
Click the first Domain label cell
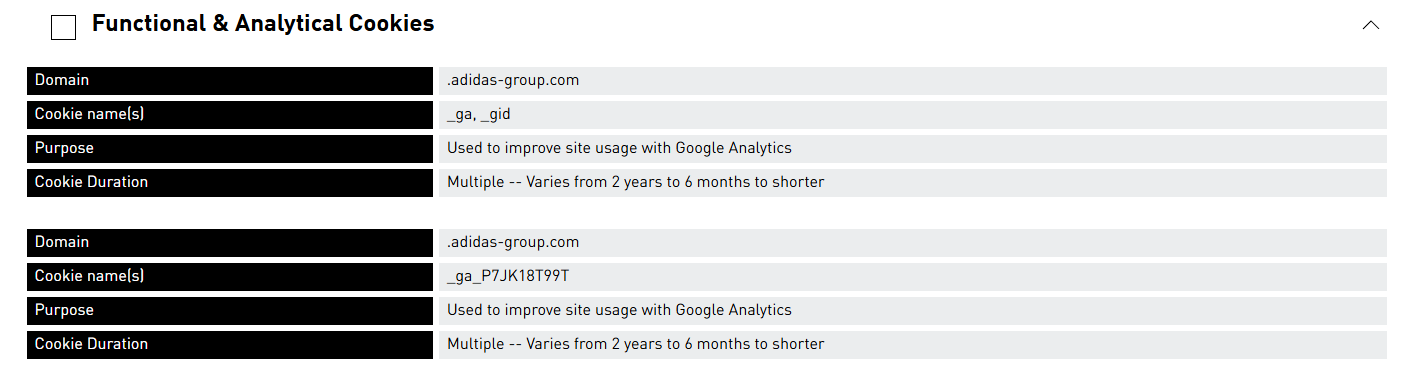(230, 81)
